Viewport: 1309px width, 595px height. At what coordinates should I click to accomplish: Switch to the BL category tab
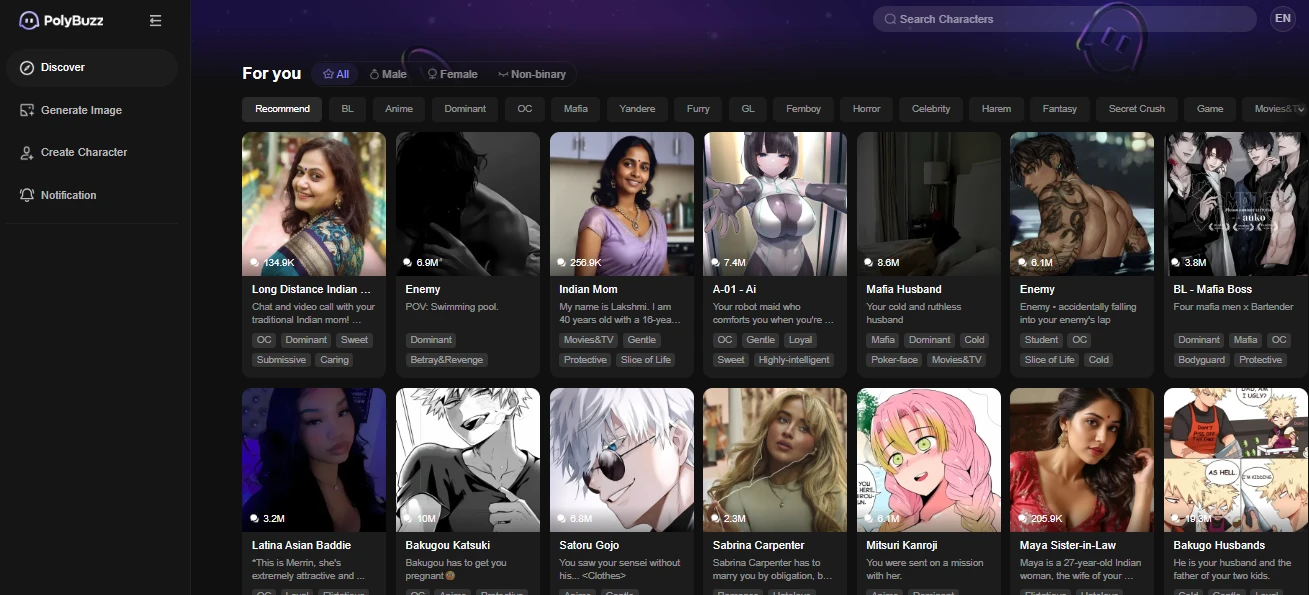347,109
